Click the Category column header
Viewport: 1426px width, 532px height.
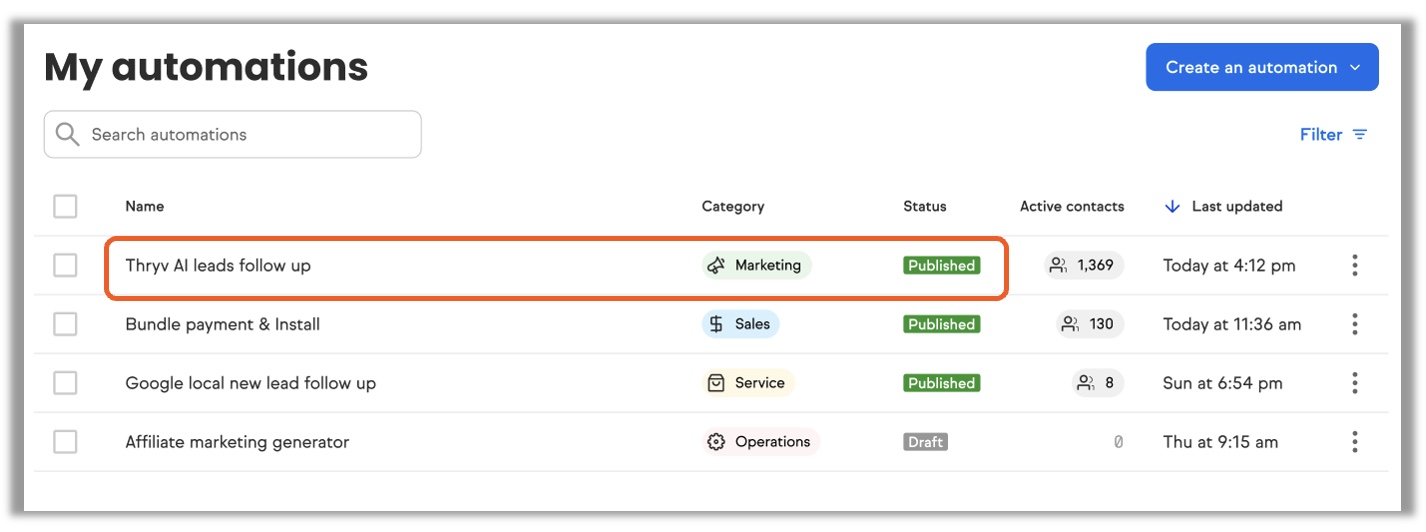tap(732, 206)
